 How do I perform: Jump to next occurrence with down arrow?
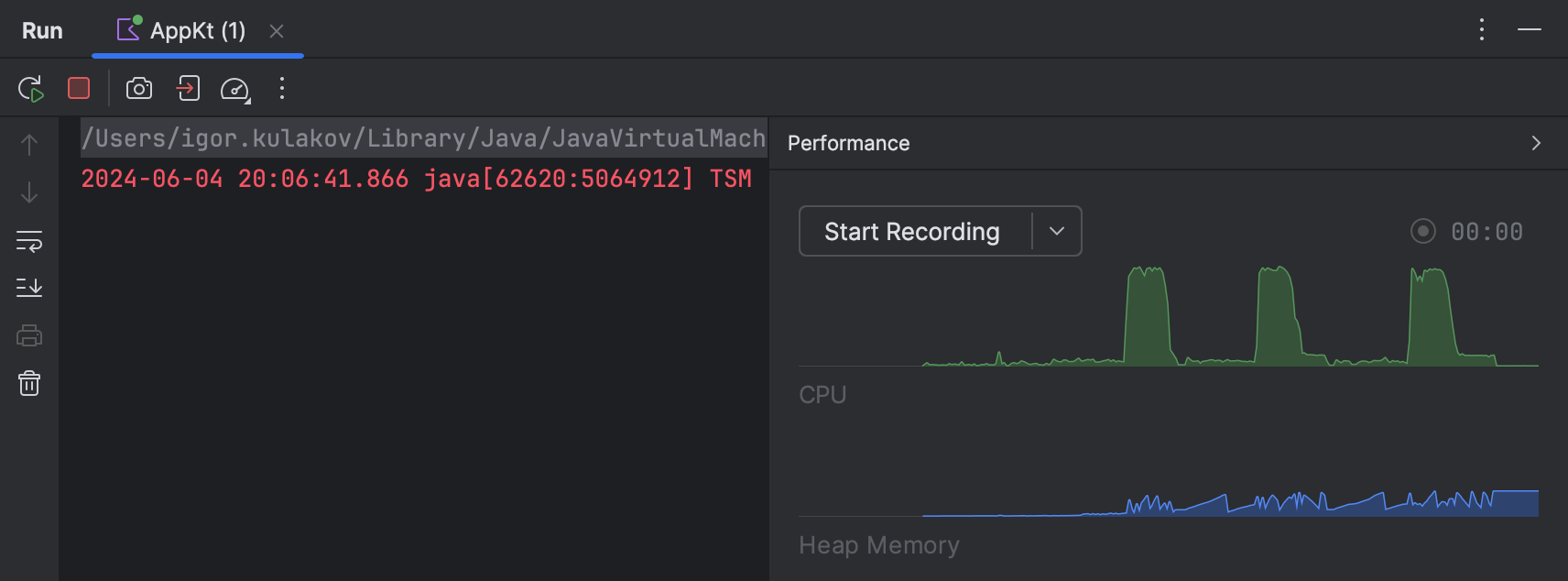click(28, 192)
